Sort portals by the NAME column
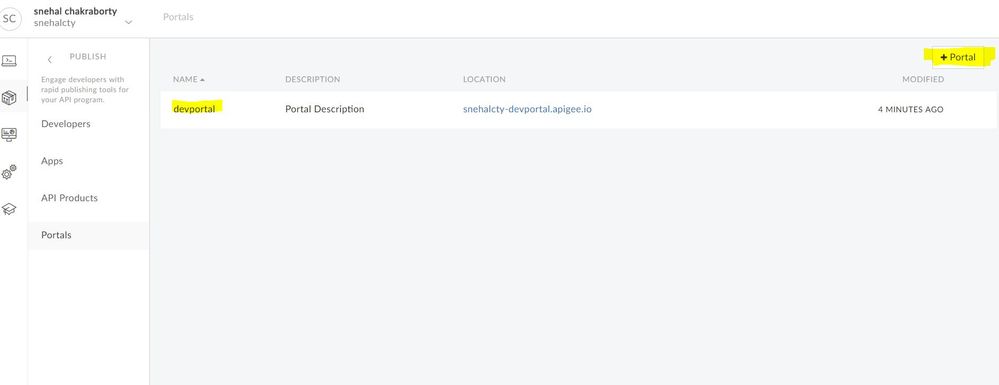999x385 pixels. click(x=189, y=80)
